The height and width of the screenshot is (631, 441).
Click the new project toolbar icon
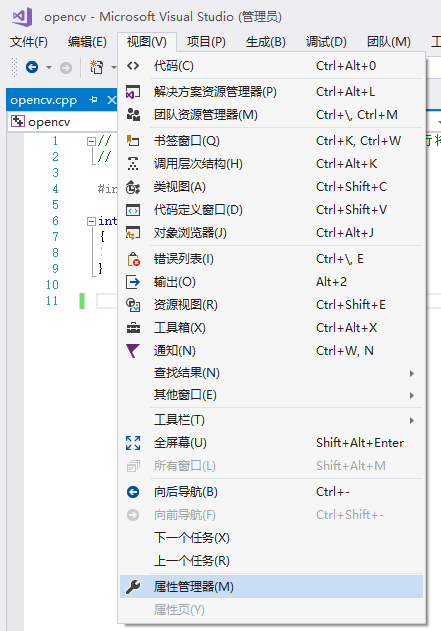[x=97, y=67]
